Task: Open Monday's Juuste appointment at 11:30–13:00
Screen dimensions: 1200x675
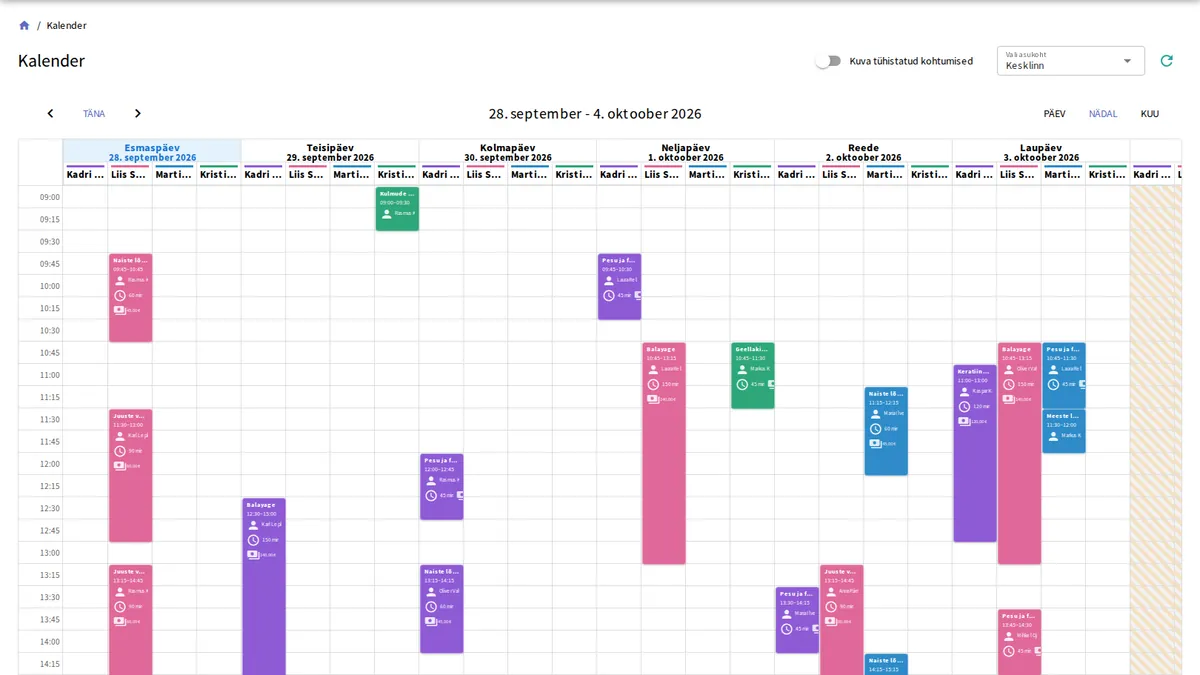Action: (x=130, y=475)
